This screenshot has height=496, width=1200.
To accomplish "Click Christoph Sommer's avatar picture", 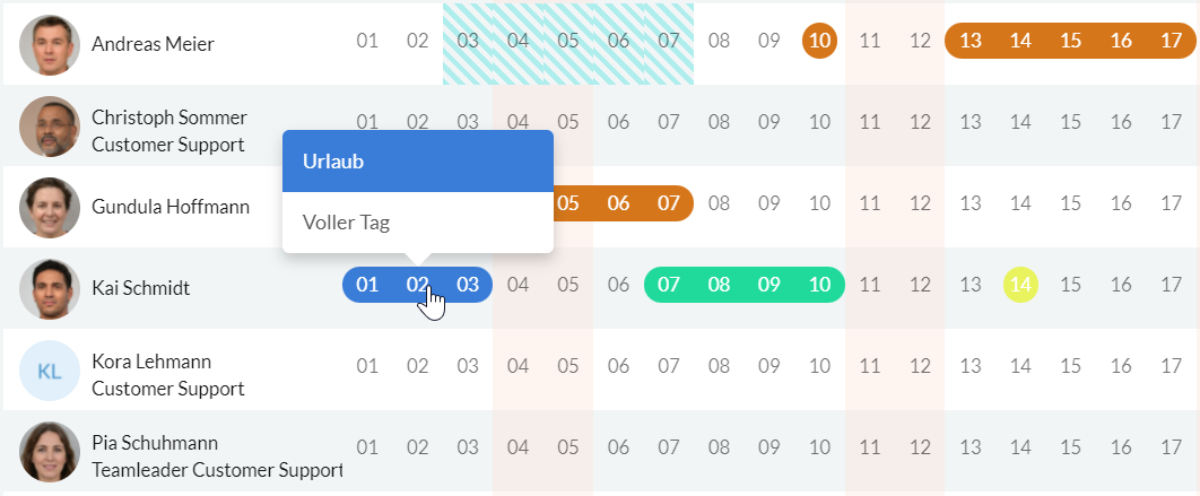I will point(49,126).
